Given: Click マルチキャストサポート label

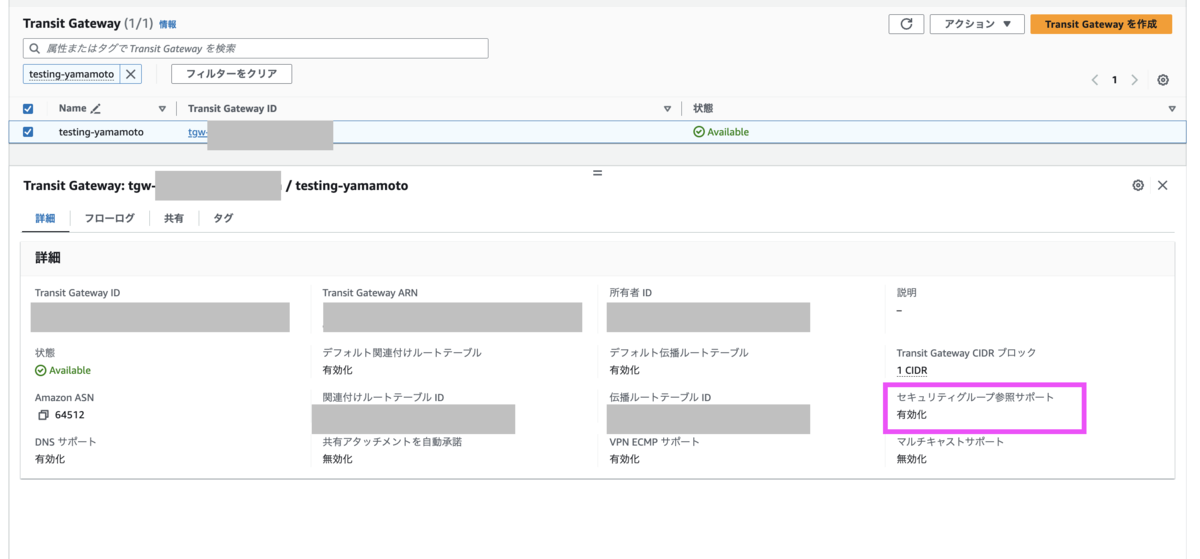Looking at the screenshot, I should (x=950, y=441).
